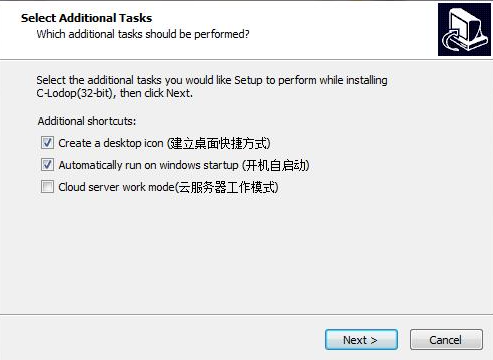The height and width of the screenshot is (360, 493).
Task: Click the 'Cloud server work mode' English label
Action: (116, 187)
